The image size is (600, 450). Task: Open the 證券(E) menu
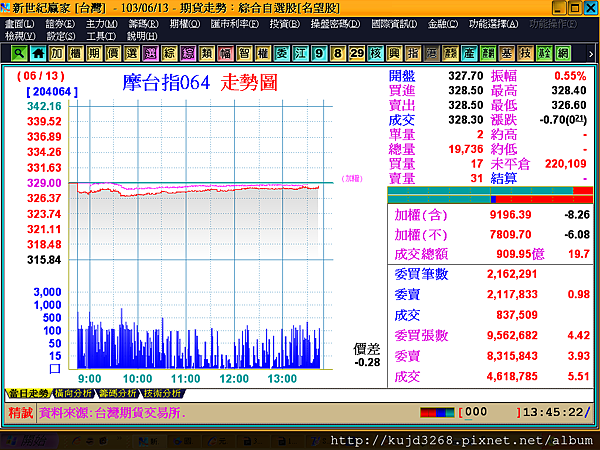60,24
